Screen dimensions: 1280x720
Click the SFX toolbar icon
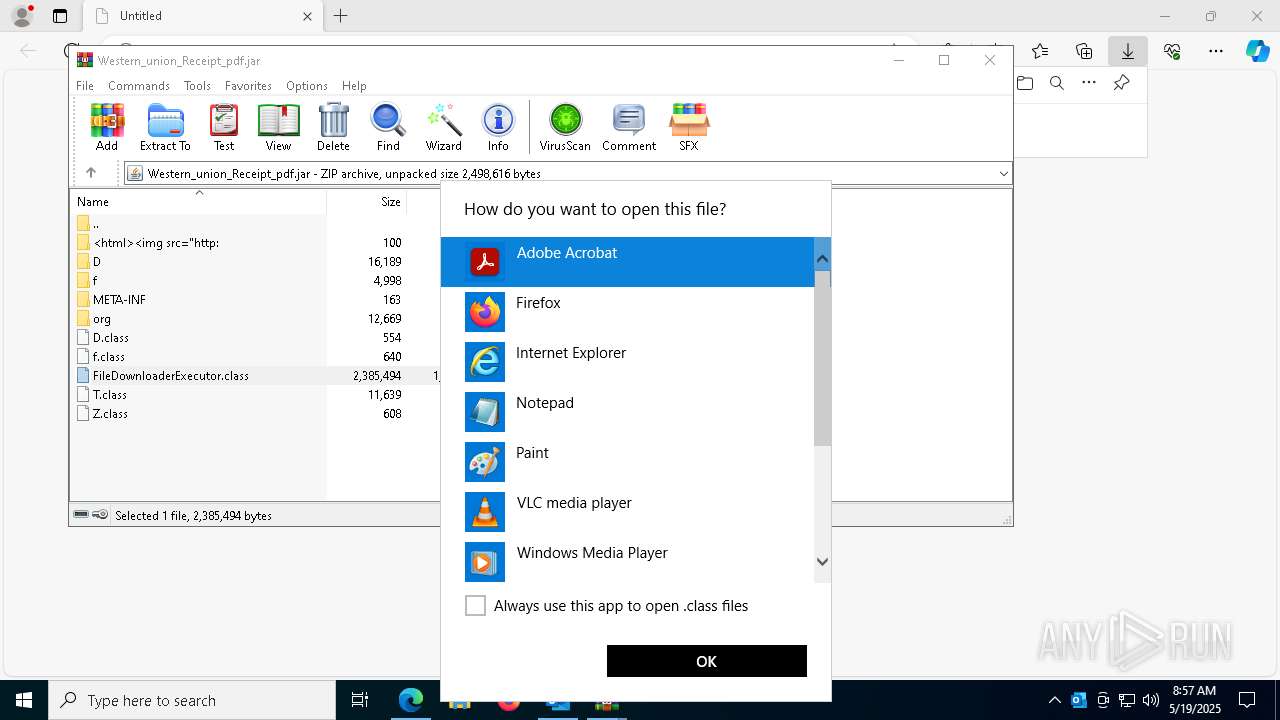coord(689,127)
